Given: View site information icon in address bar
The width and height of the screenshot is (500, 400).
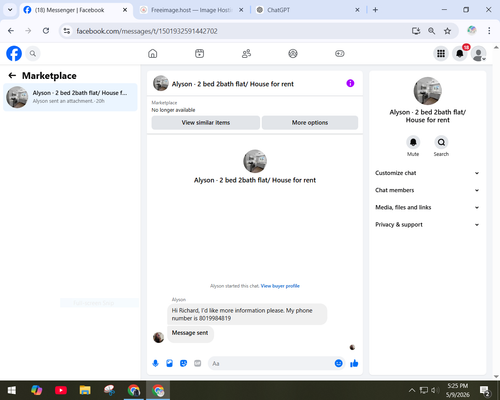Looking at the screenshot, I should click(67, 31).
